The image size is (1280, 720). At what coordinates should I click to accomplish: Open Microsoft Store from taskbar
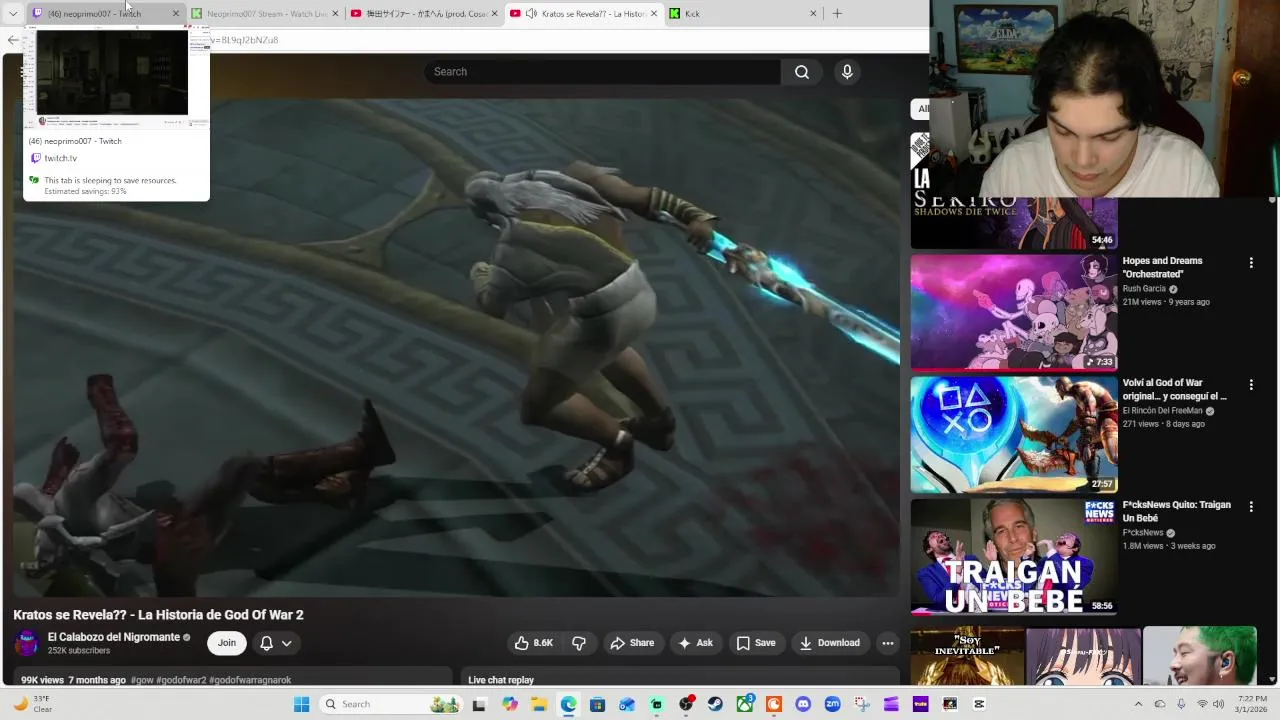tap(597, 704)
